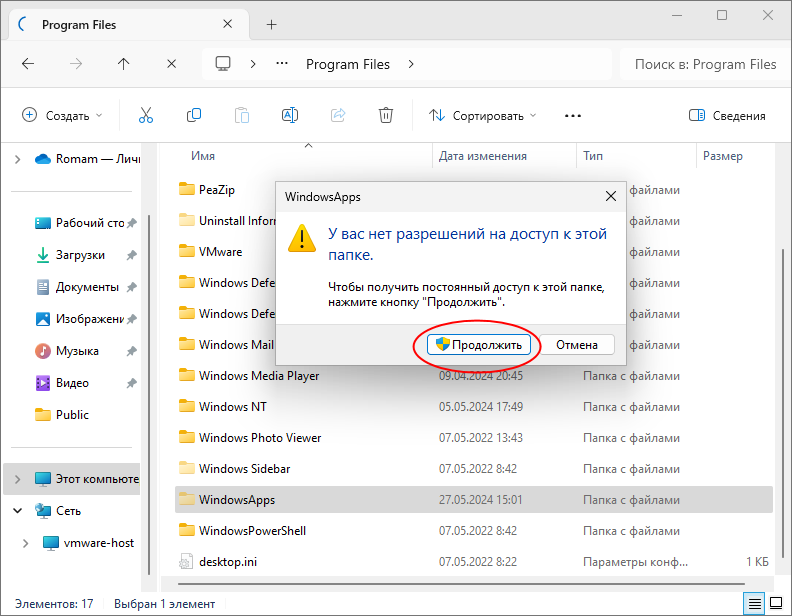The height and width of the screenshot is (616, 792).
Task: Stop loading with the X navigation button
Action: (x=172, y=64)
